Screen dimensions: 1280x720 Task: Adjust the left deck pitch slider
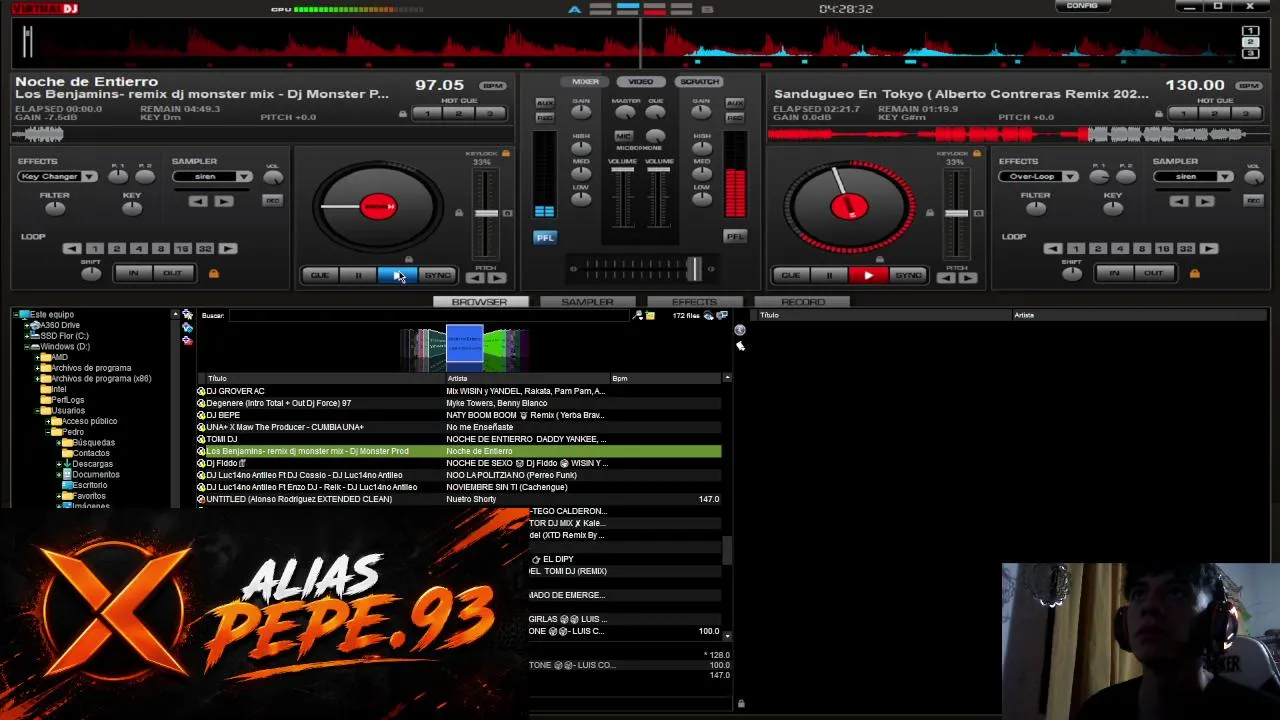click(486, 213)
